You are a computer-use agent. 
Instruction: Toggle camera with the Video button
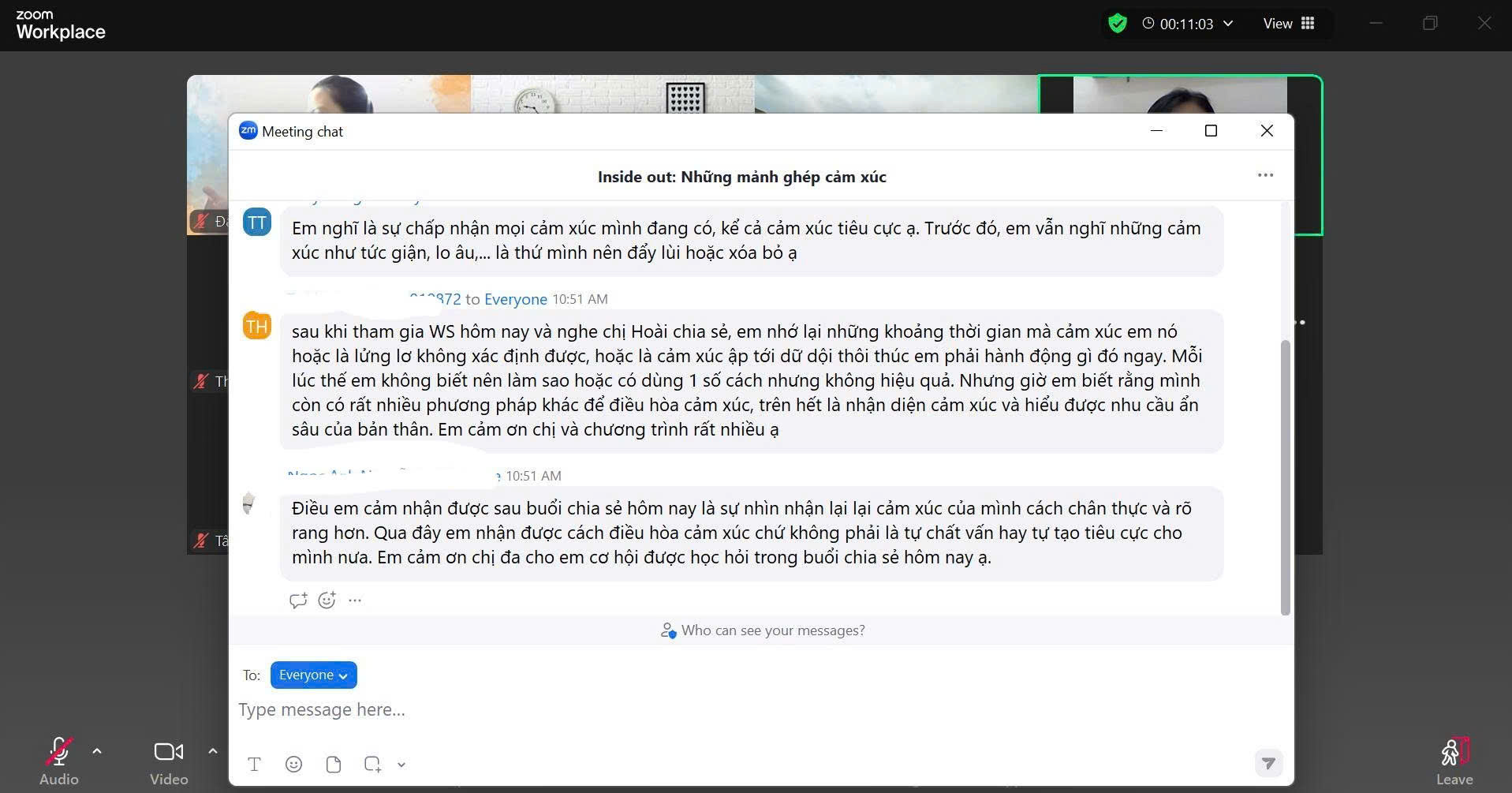[169, 761]
